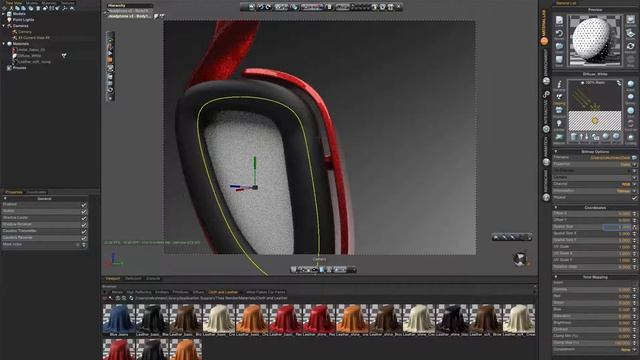
Task: Click the camera toolbar below viewport
Action: pyautogui.click(x=323, y=270)
